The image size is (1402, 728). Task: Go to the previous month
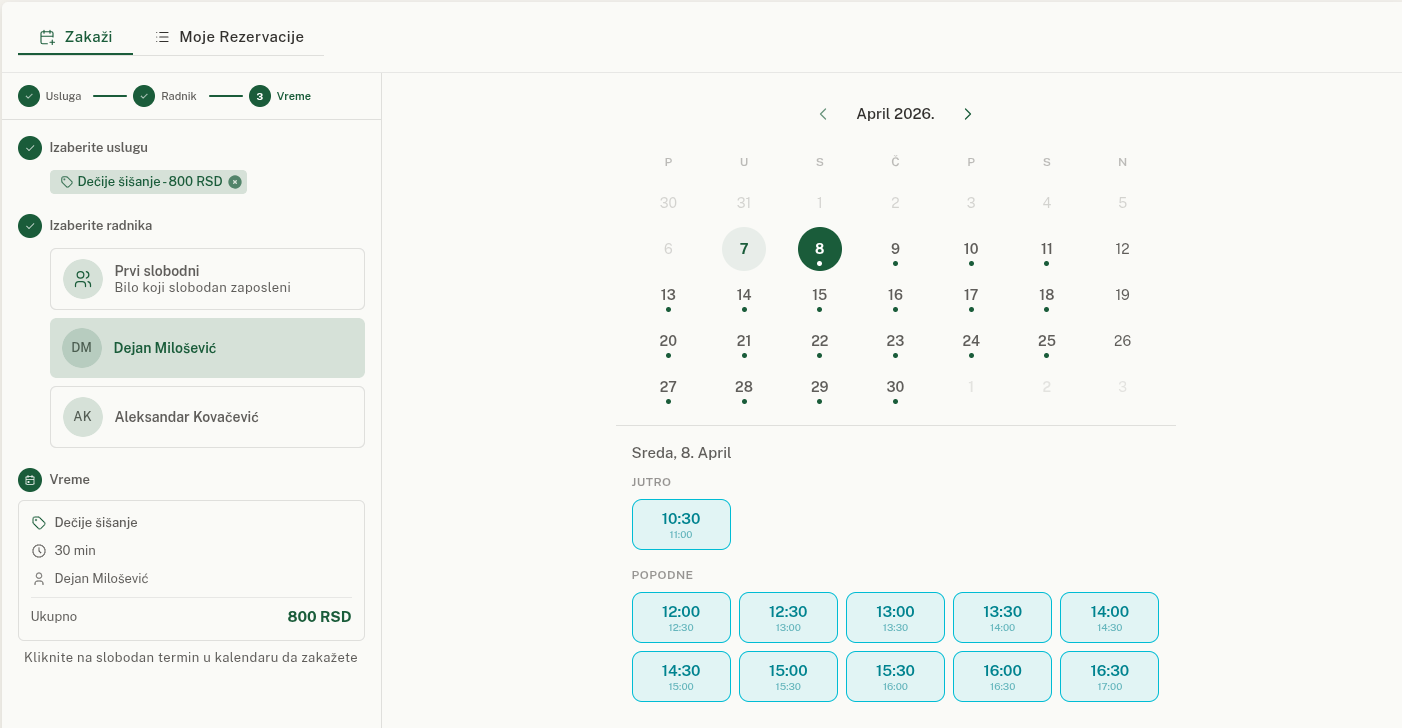pos(823,114)
